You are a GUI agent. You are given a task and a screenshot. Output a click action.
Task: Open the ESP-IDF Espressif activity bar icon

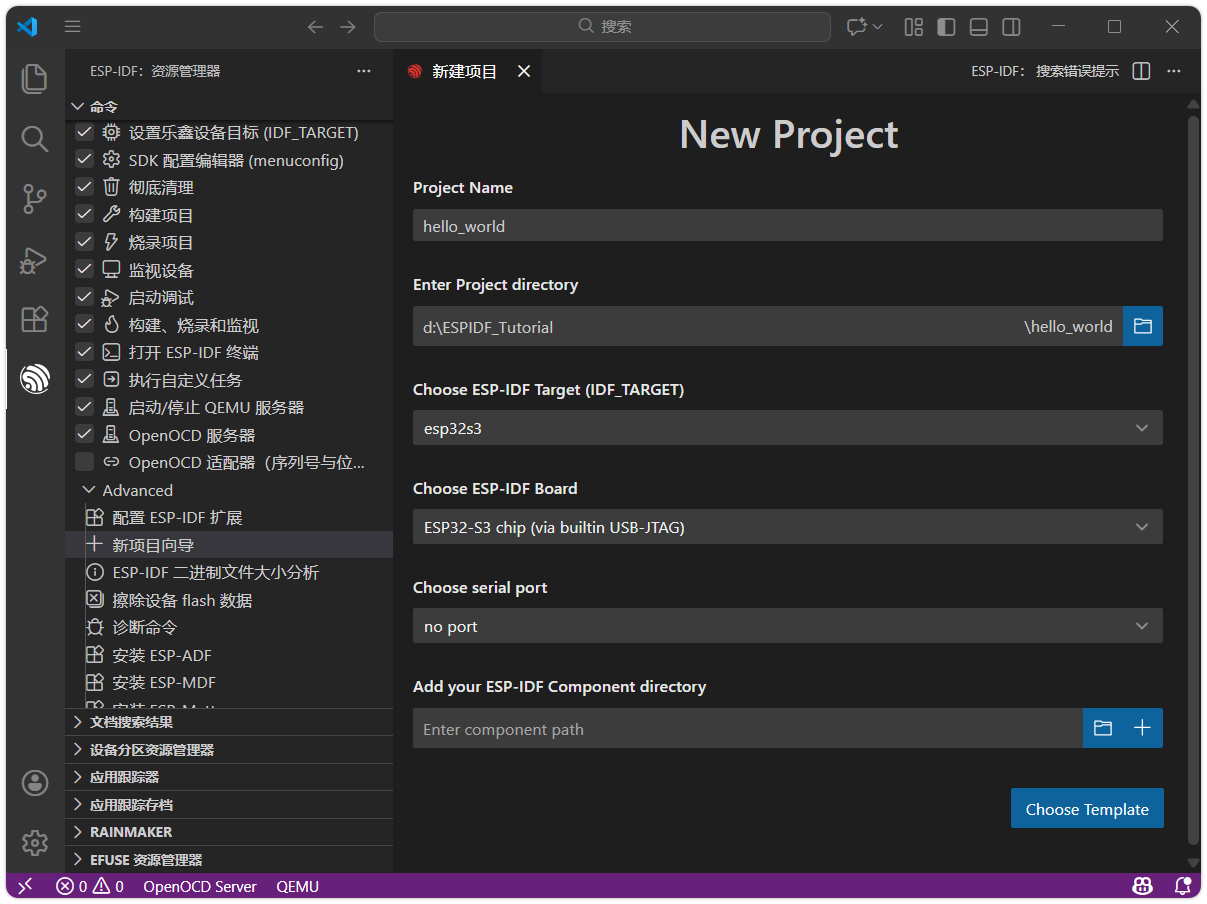(34, 379)
